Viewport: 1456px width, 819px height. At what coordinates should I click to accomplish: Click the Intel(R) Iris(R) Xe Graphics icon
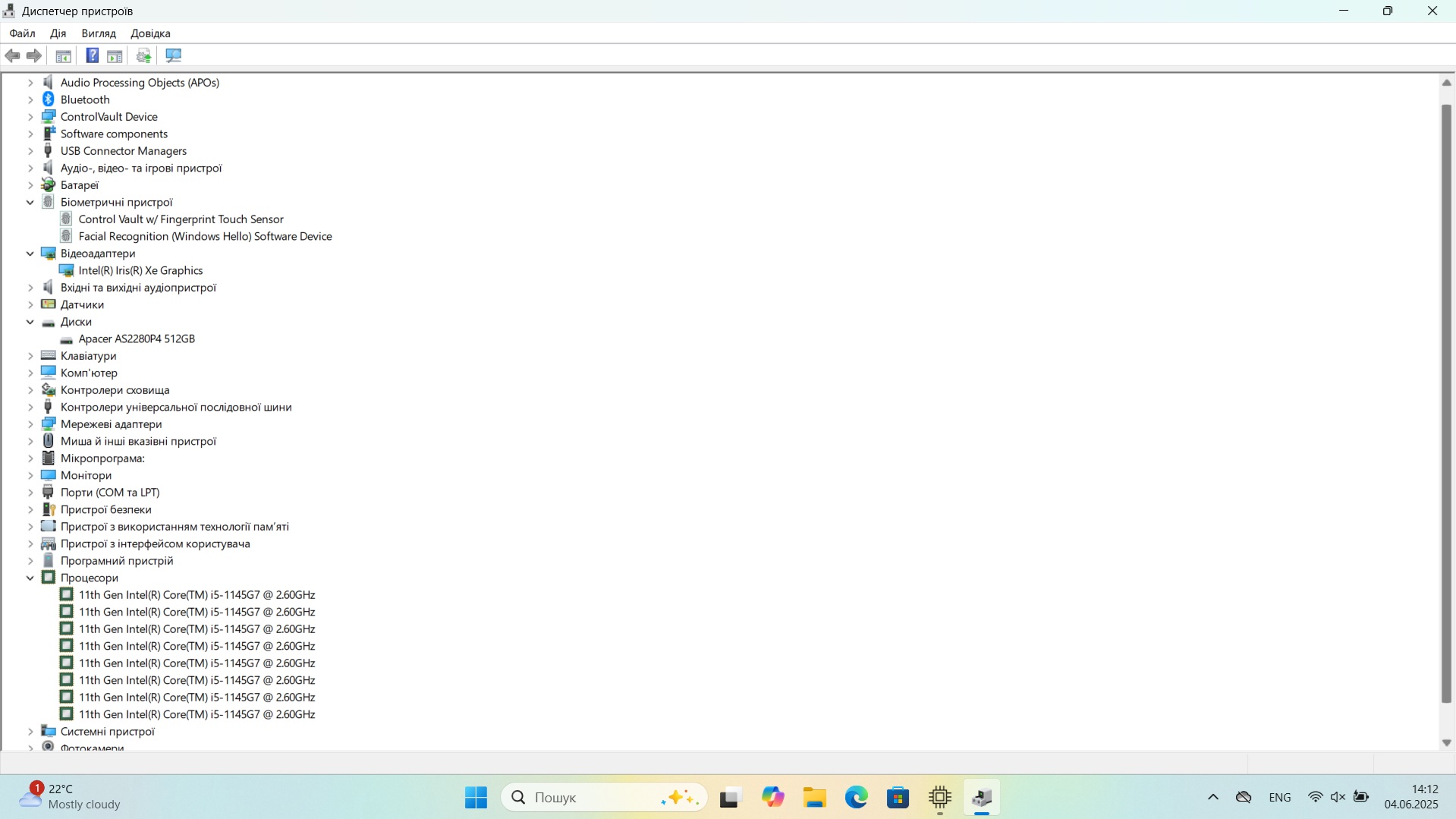pyautogui.click(x=67, y=270)
